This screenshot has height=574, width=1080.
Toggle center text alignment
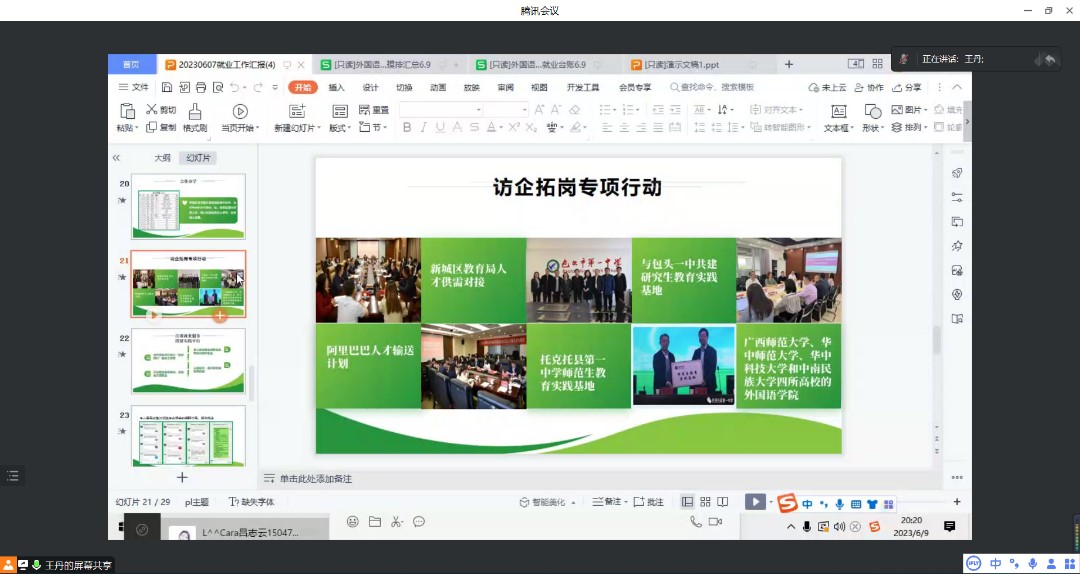(624, 127)
